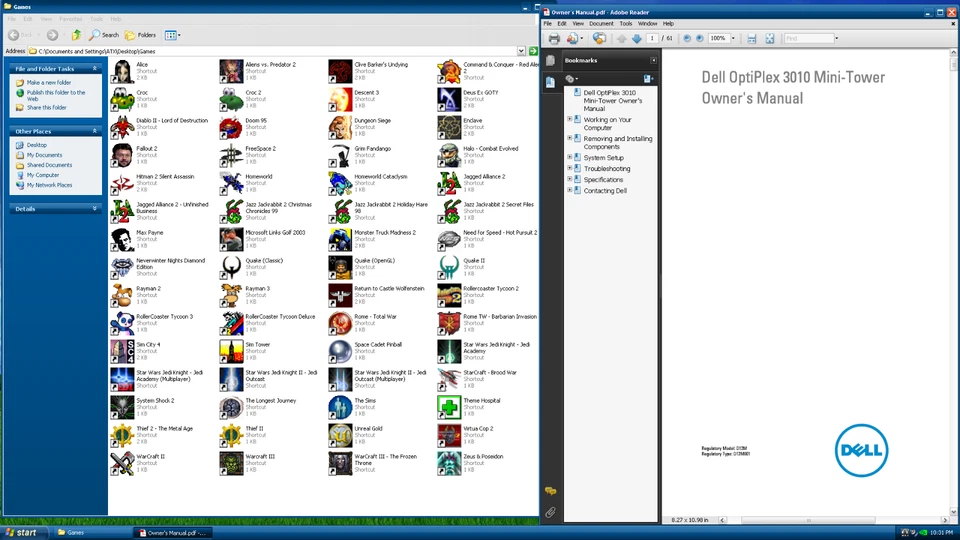Expand the Removing and Installing Components bookmark
Image resolution: width=960 pixels, height=540 pixels.
(569, 138)
